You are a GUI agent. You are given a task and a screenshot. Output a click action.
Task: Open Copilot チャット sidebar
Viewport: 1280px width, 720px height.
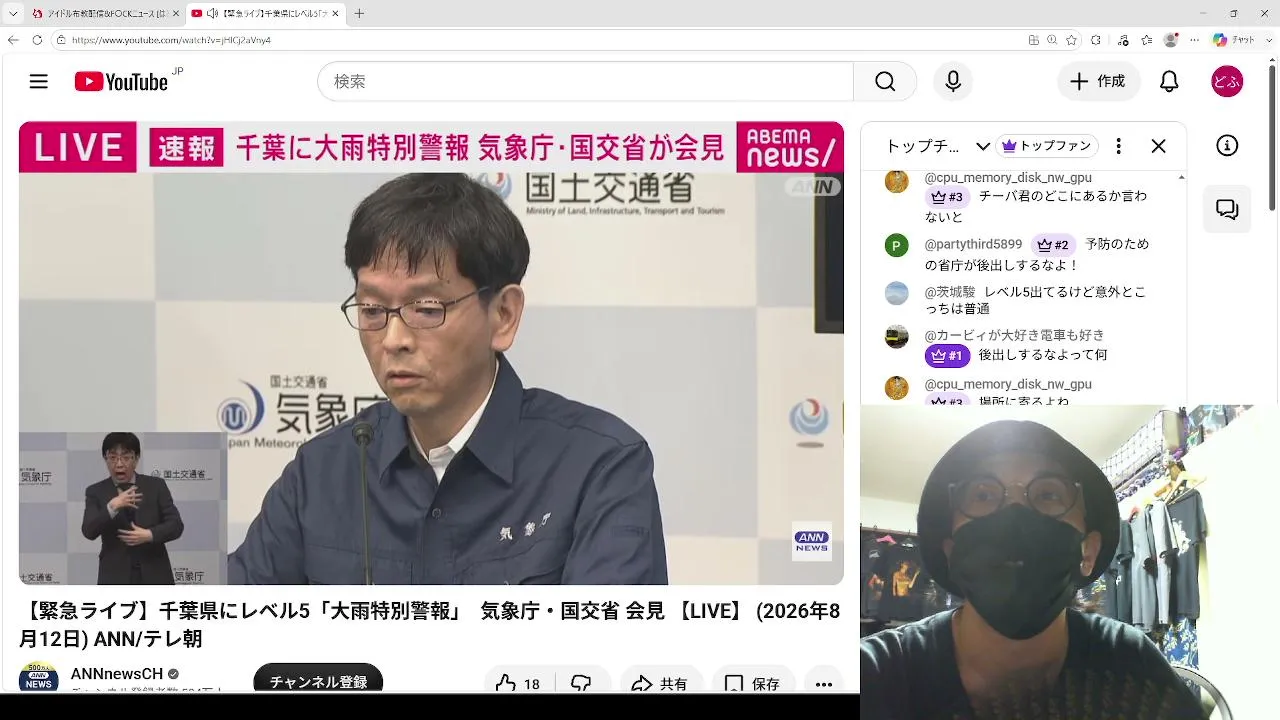[x=1234, y=40]
